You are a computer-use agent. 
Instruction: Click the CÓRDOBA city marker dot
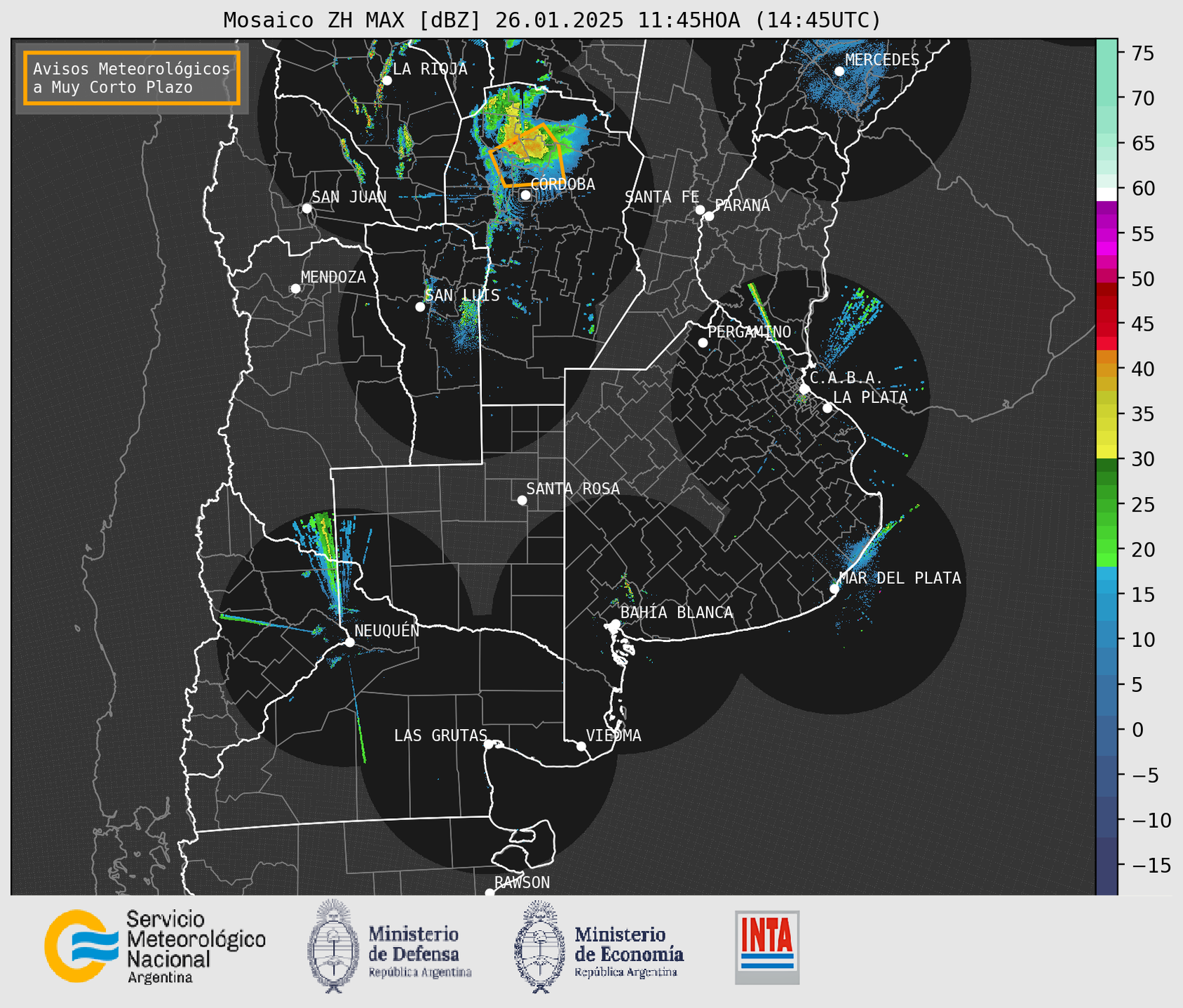(x=525, y=195)
